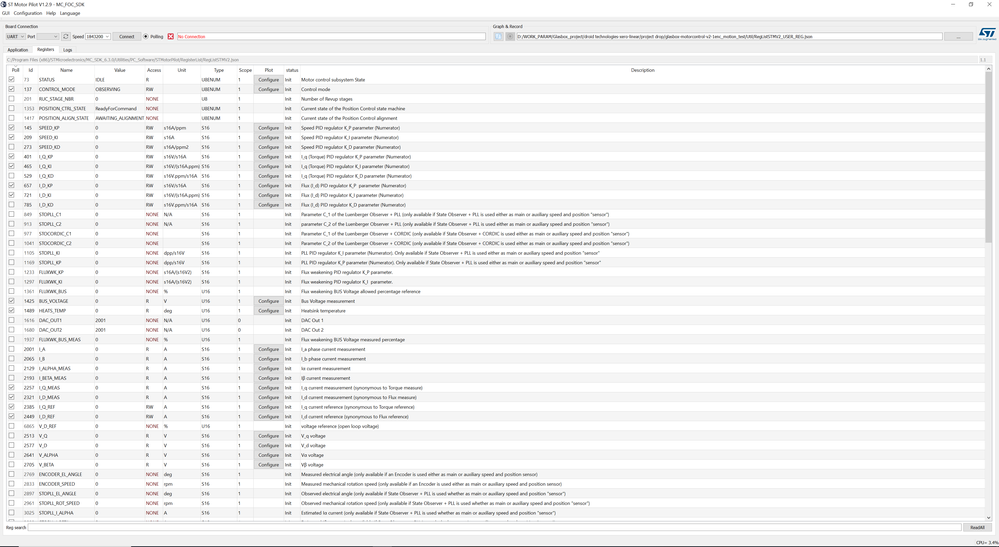Click the POSITION_CTRL_STATE register name
Image resolution: width=999 pixels, height=547 pixels.
[62, 108]
